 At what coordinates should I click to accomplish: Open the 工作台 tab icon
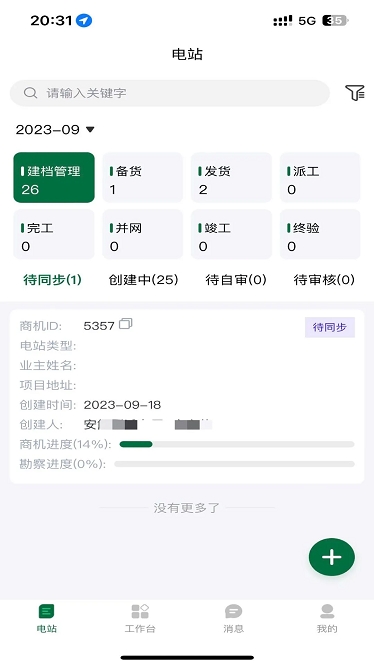click(x=140, y=612)
